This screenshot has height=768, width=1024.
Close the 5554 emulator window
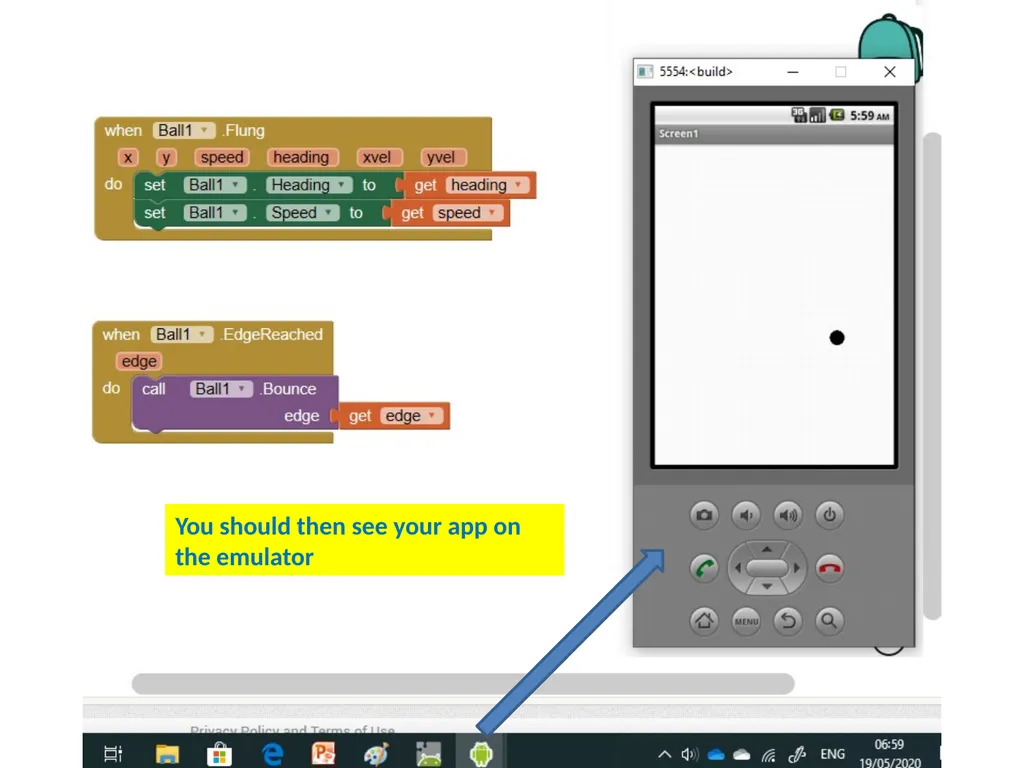pos(889,72)
